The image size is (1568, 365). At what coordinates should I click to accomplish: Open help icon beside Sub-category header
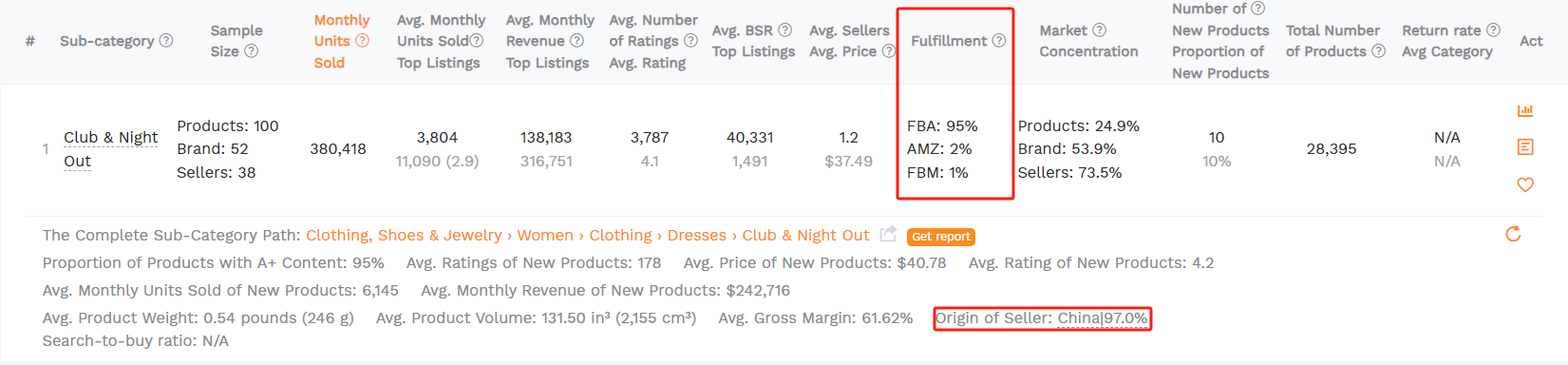tap(166, 41)
